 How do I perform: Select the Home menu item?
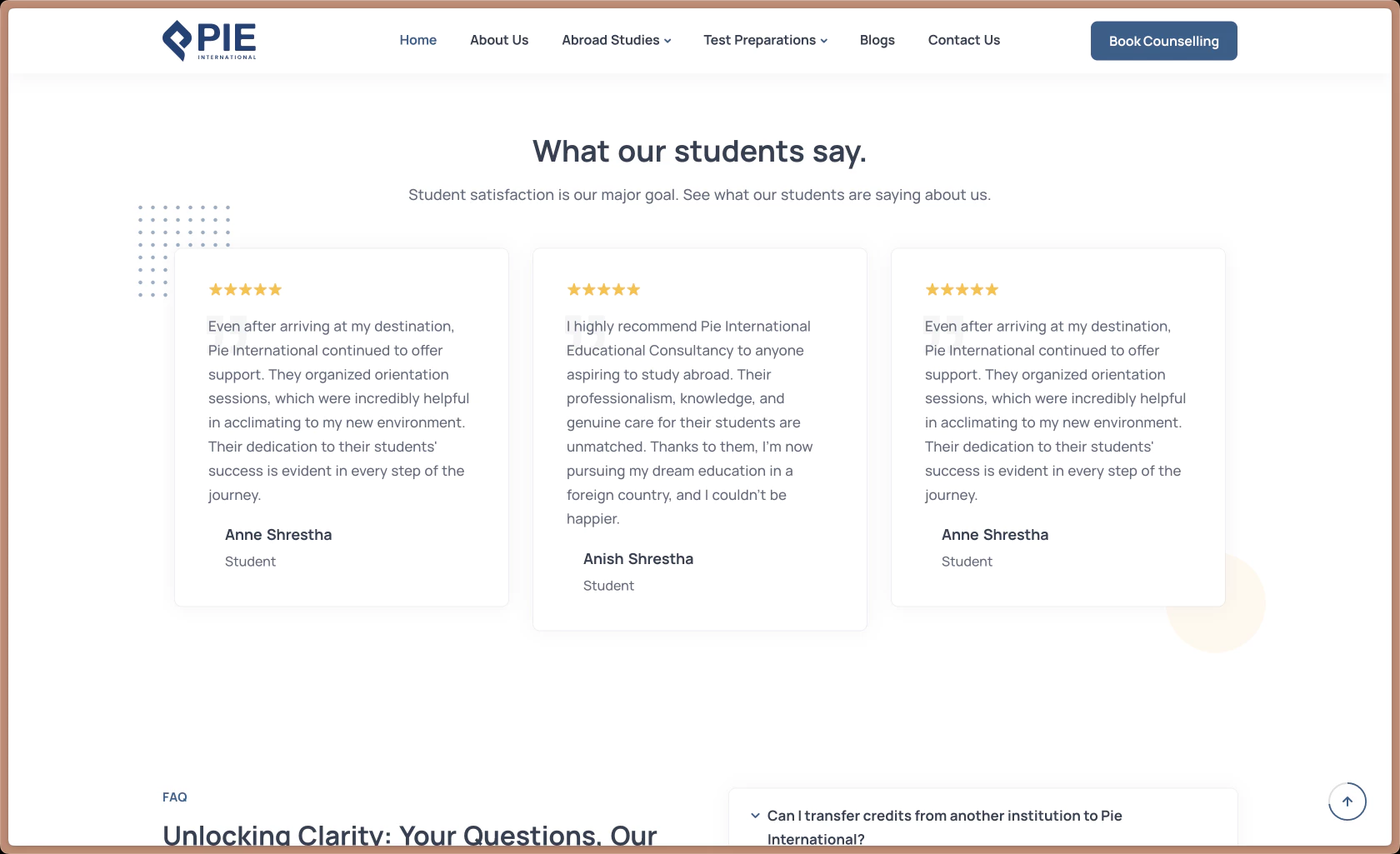(417, 40)
